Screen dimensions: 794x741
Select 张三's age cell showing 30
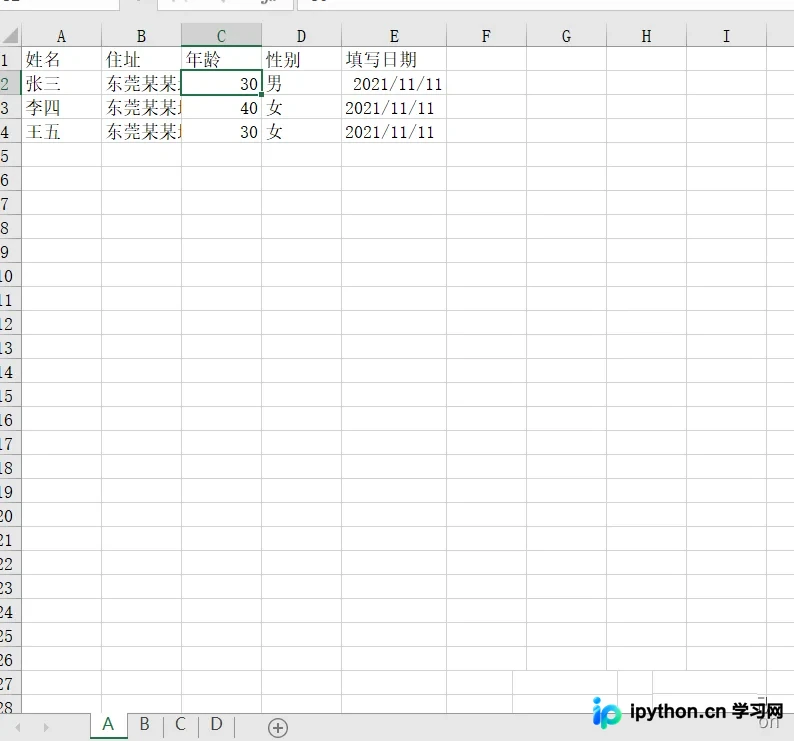click(x=221, y=83)
